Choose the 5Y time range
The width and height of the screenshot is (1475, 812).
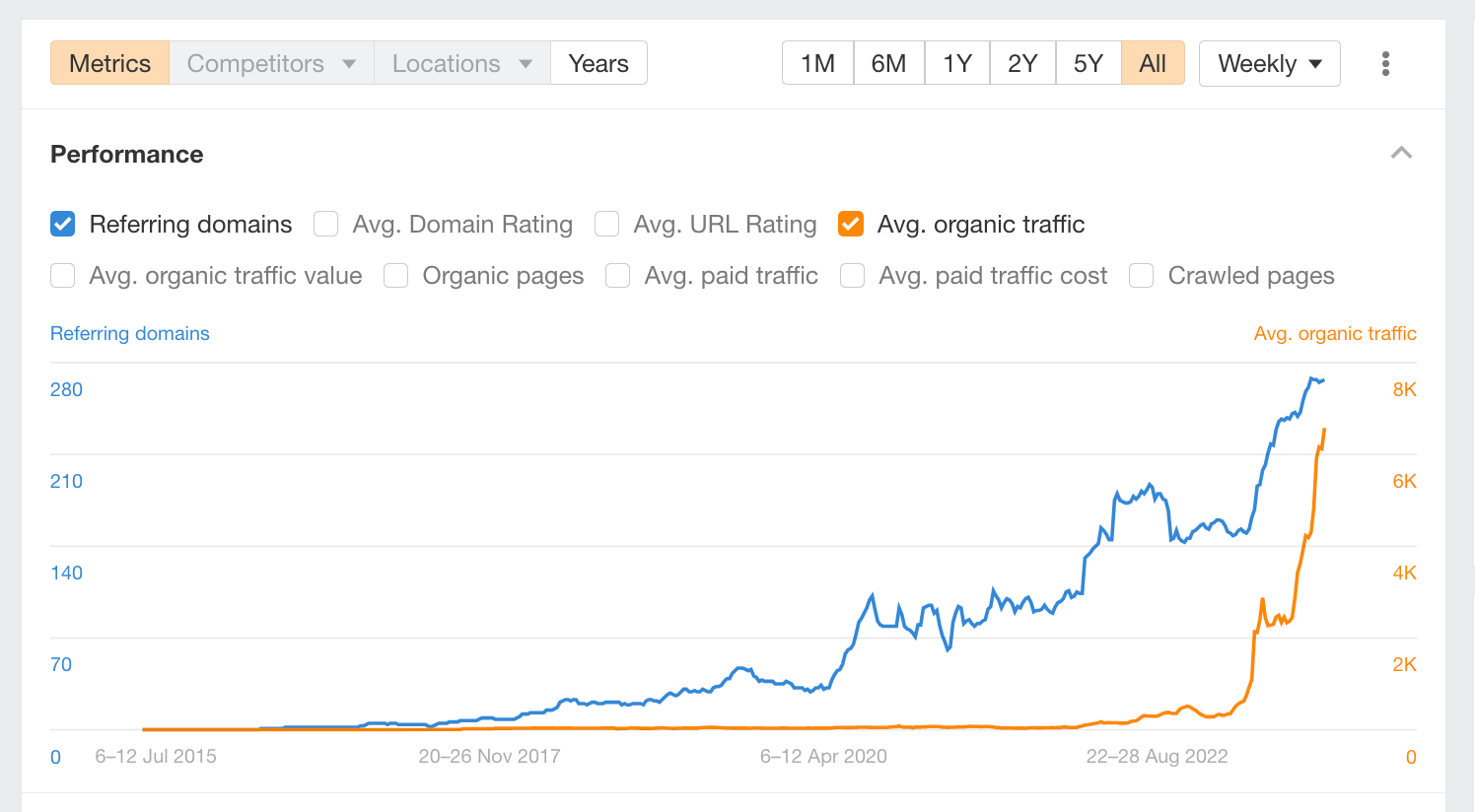pyautogui.click(x=1088, y=63)
